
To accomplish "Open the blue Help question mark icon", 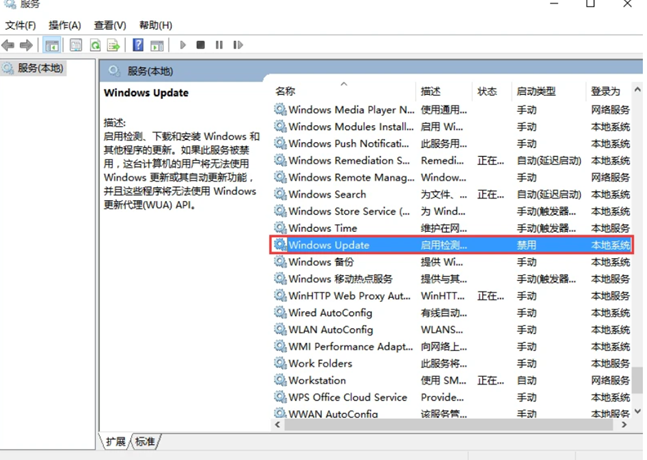I will [138, 45].
